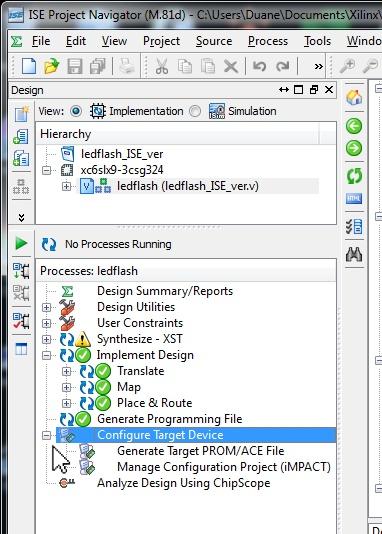Screen dimensions: 382x534
Task: Click the binoculars Find icon
Action: pos(354,254)
